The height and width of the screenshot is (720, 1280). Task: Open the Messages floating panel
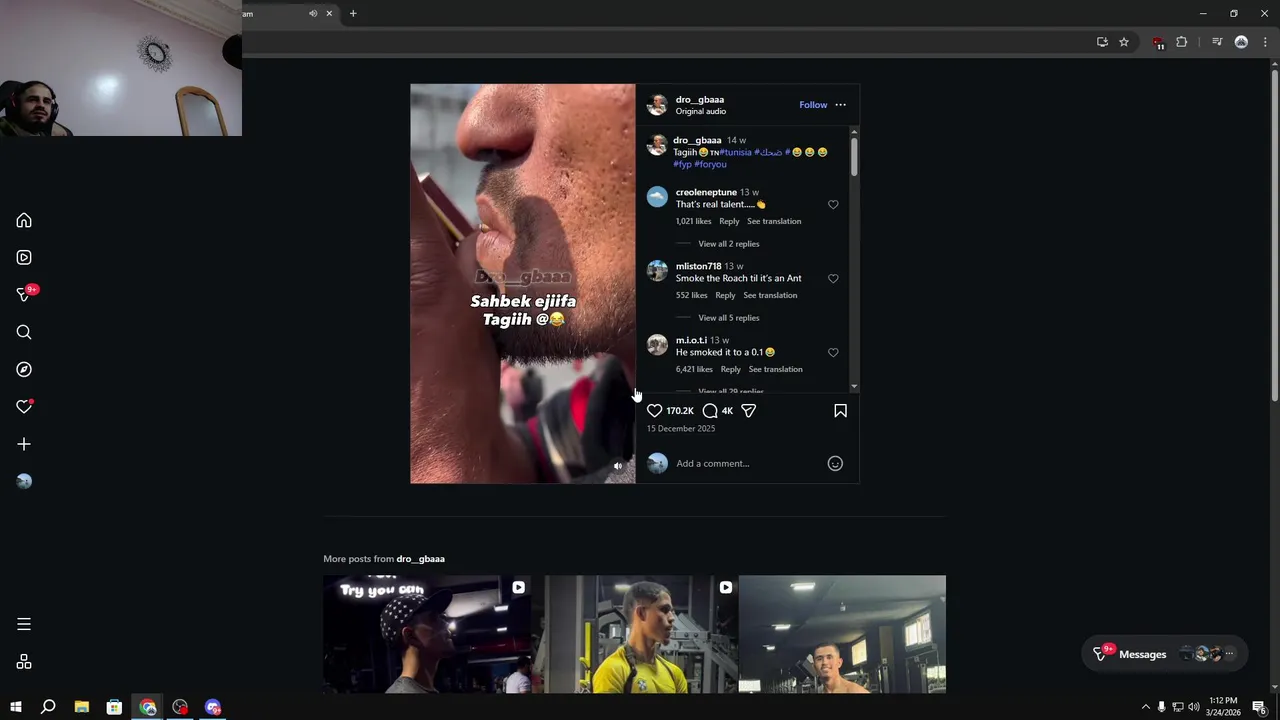[x=1165, y=654]
